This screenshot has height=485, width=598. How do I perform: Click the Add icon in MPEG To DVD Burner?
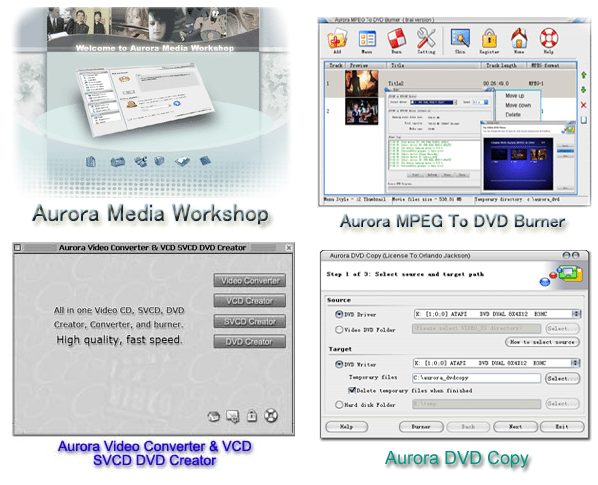(337, 39)
